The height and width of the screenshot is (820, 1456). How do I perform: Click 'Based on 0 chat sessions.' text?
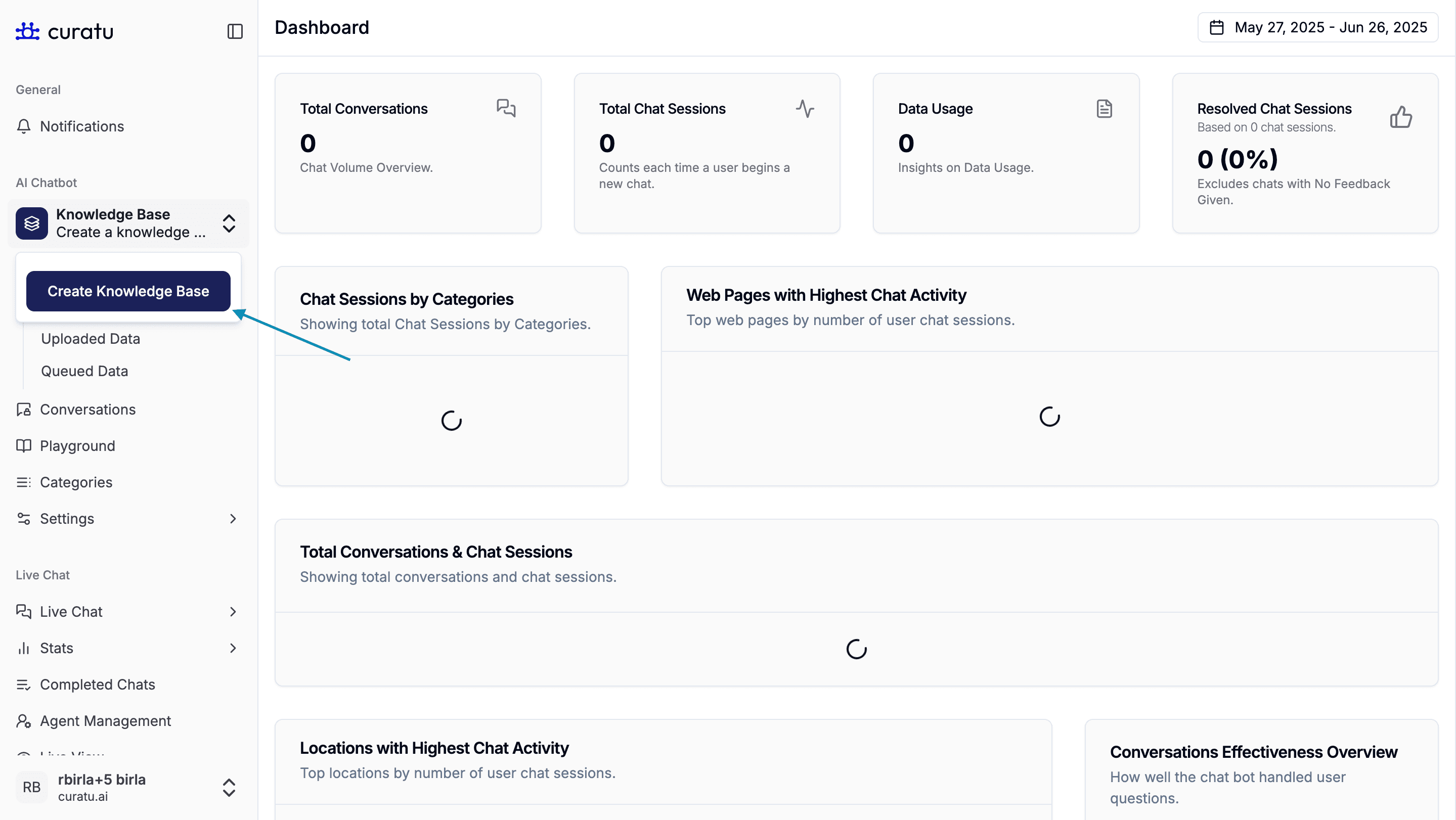tap(1266, 127)
